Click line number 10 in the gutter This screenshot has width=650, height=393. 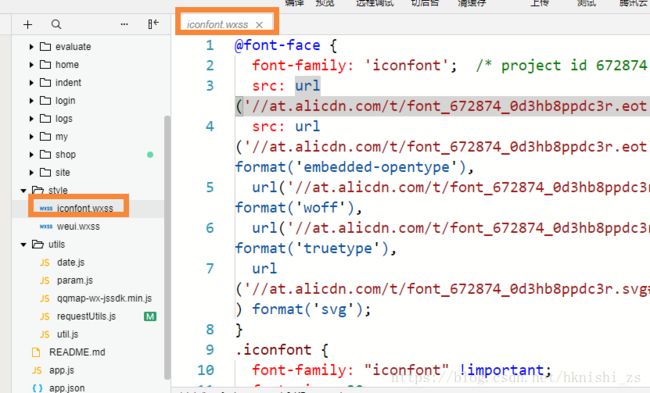click(x=206, y=370)
